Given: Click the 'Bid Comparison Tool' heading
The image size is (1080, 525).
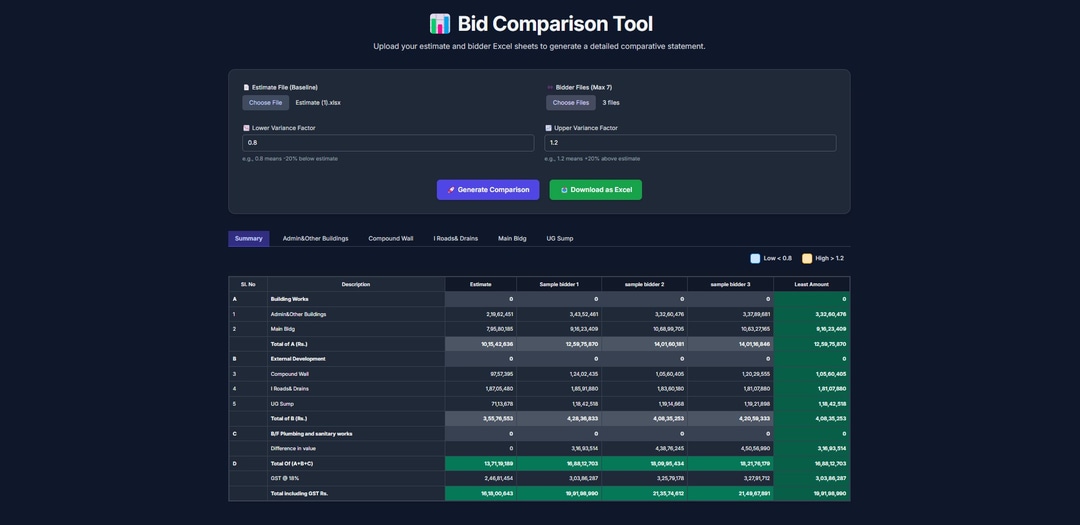Looking at the screenshot, I should click(555, 24).
